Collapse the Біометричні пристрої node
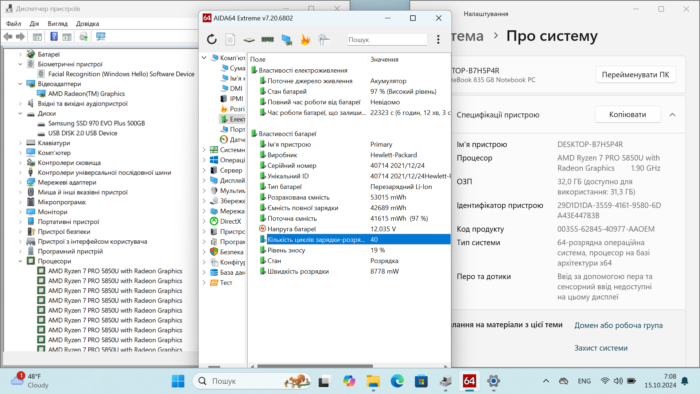 coord(21,64)
